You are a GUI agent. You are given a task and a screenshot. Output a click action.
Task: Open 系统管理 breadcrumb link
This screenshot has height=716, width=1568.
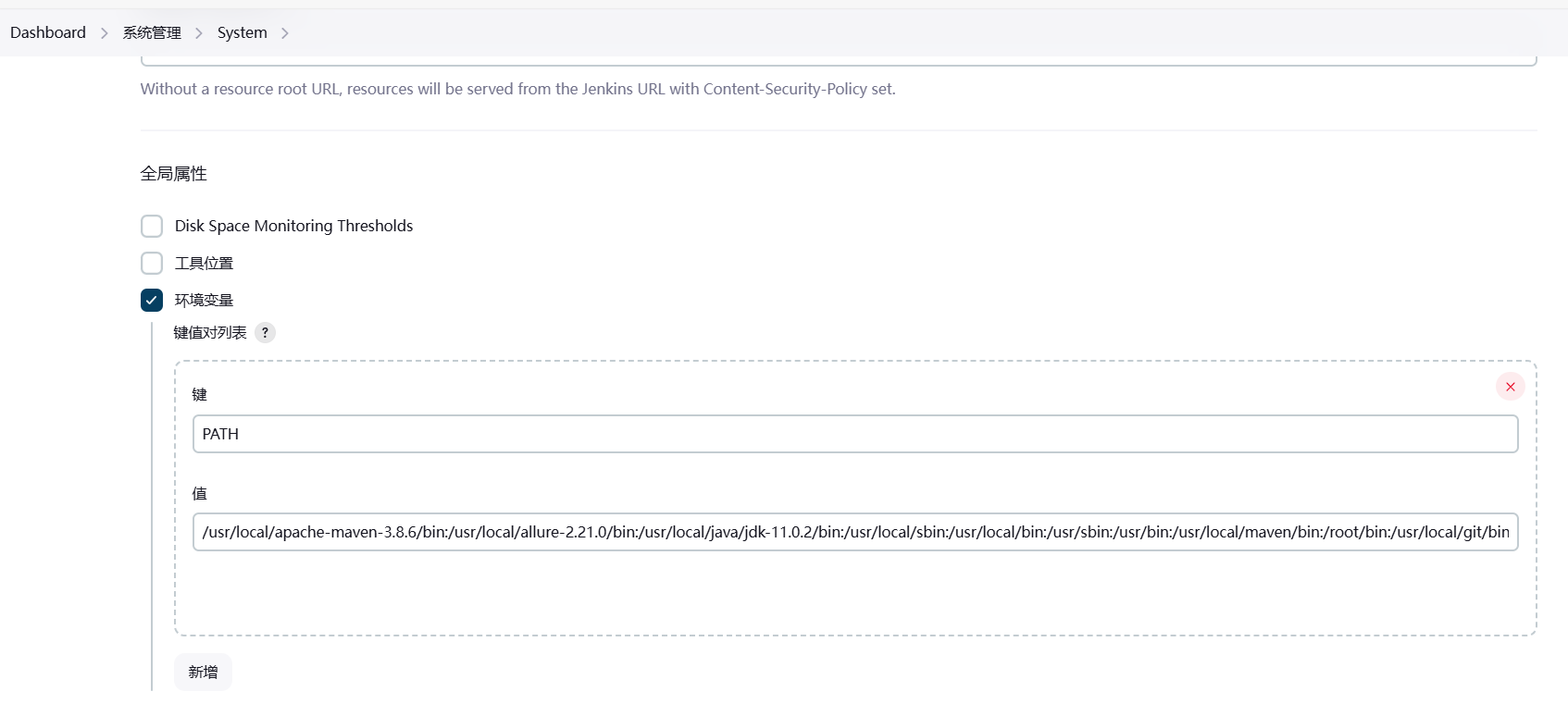coord(152,32)
